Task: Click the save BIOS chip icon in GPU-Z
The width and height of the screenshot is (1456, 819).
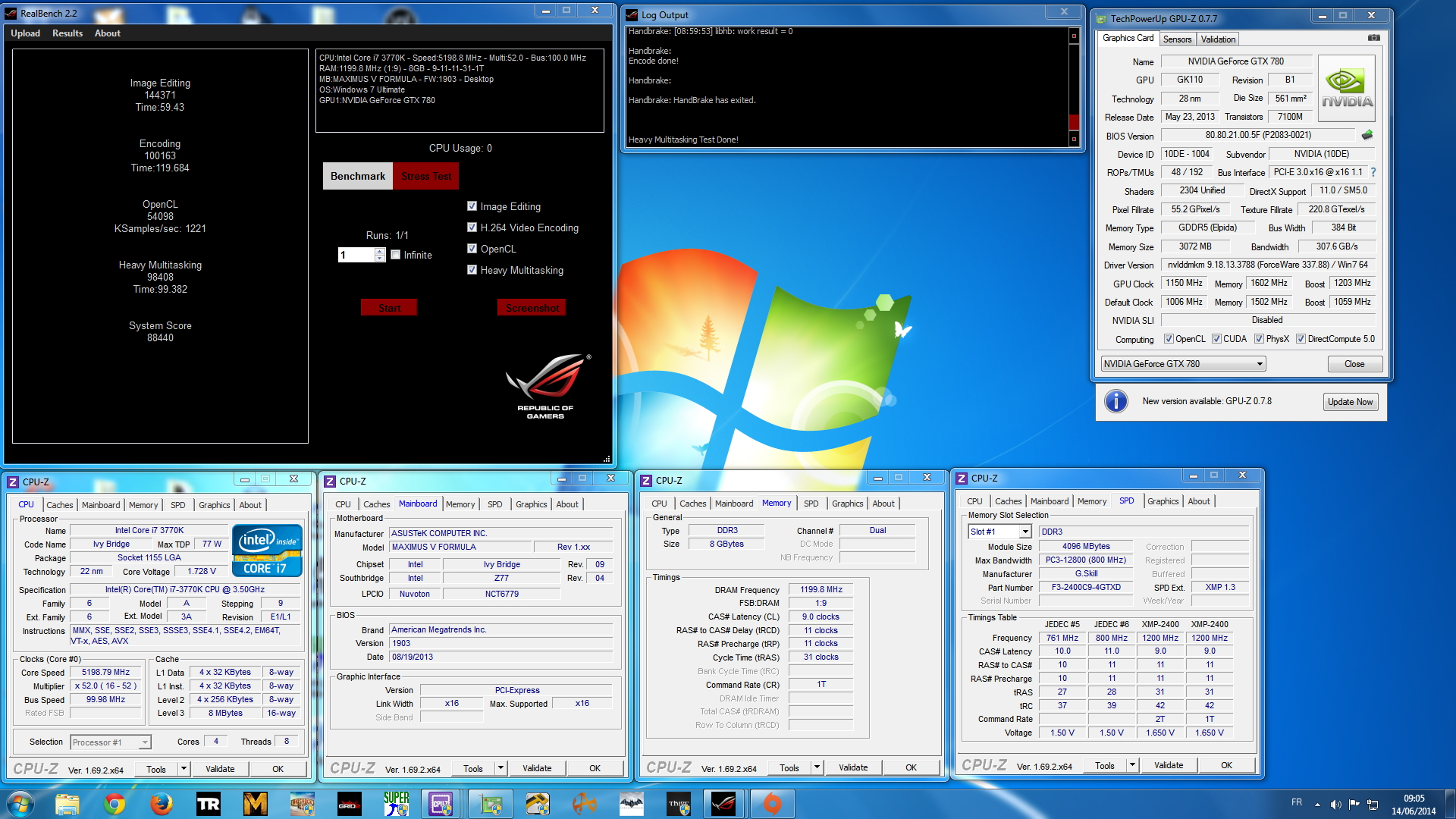Action: (1367, 135)
